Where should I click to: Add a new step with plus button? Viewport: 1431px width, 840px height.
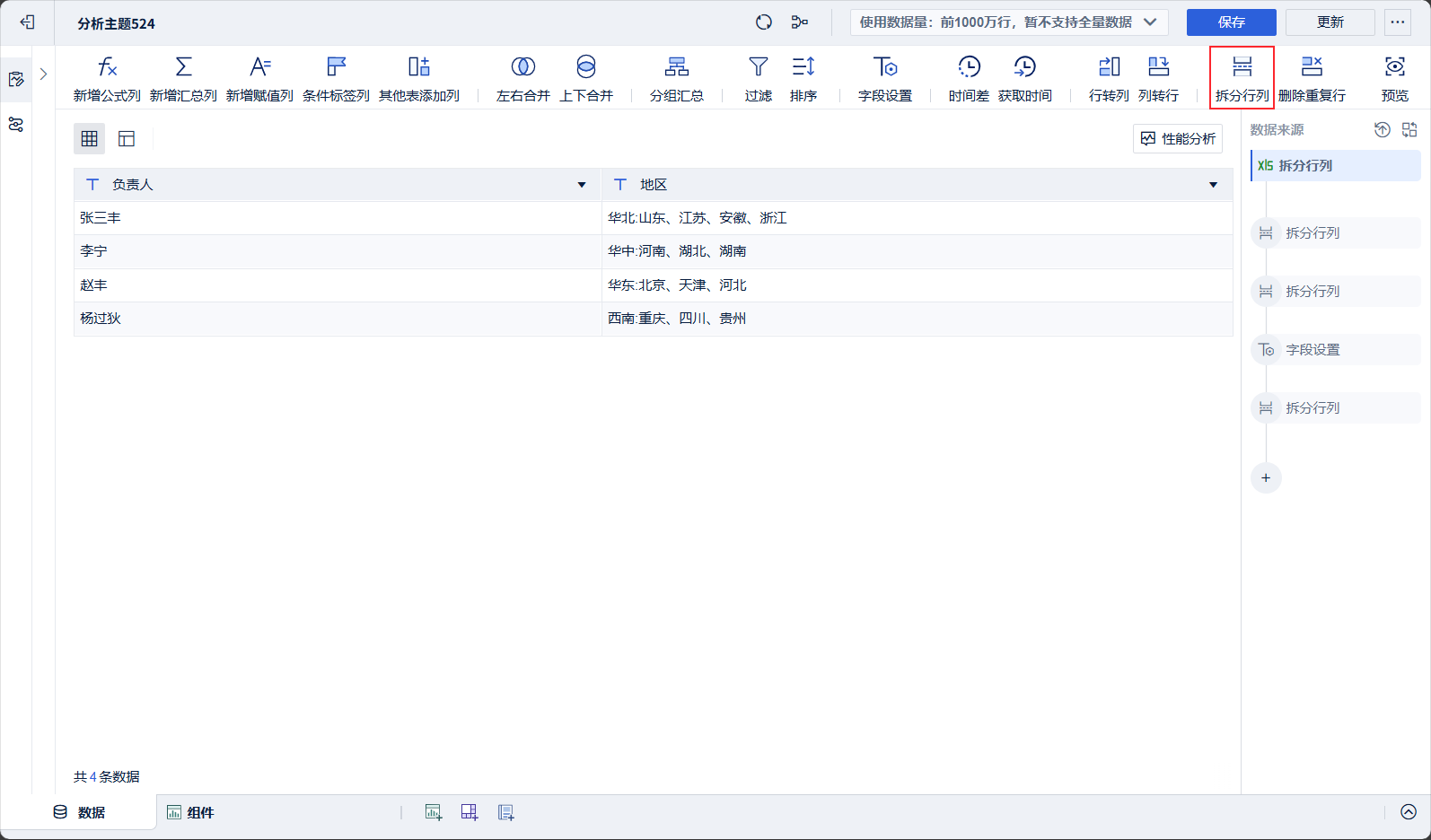pyautogui.click(x=1266, y=477)
